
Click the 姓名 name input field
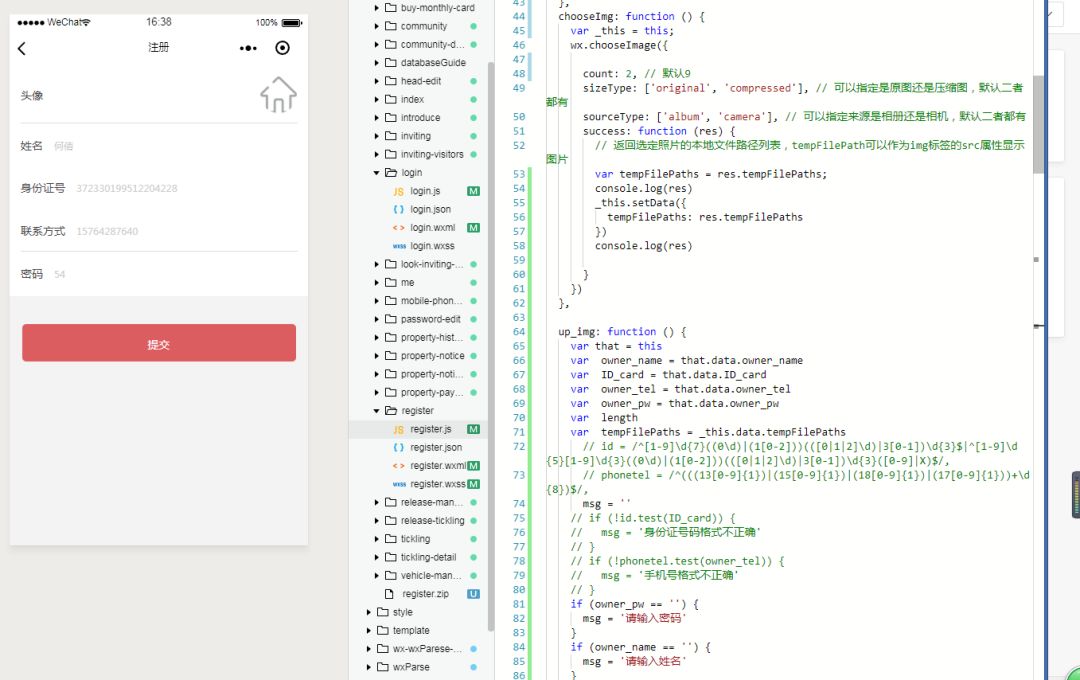point(175,146)
